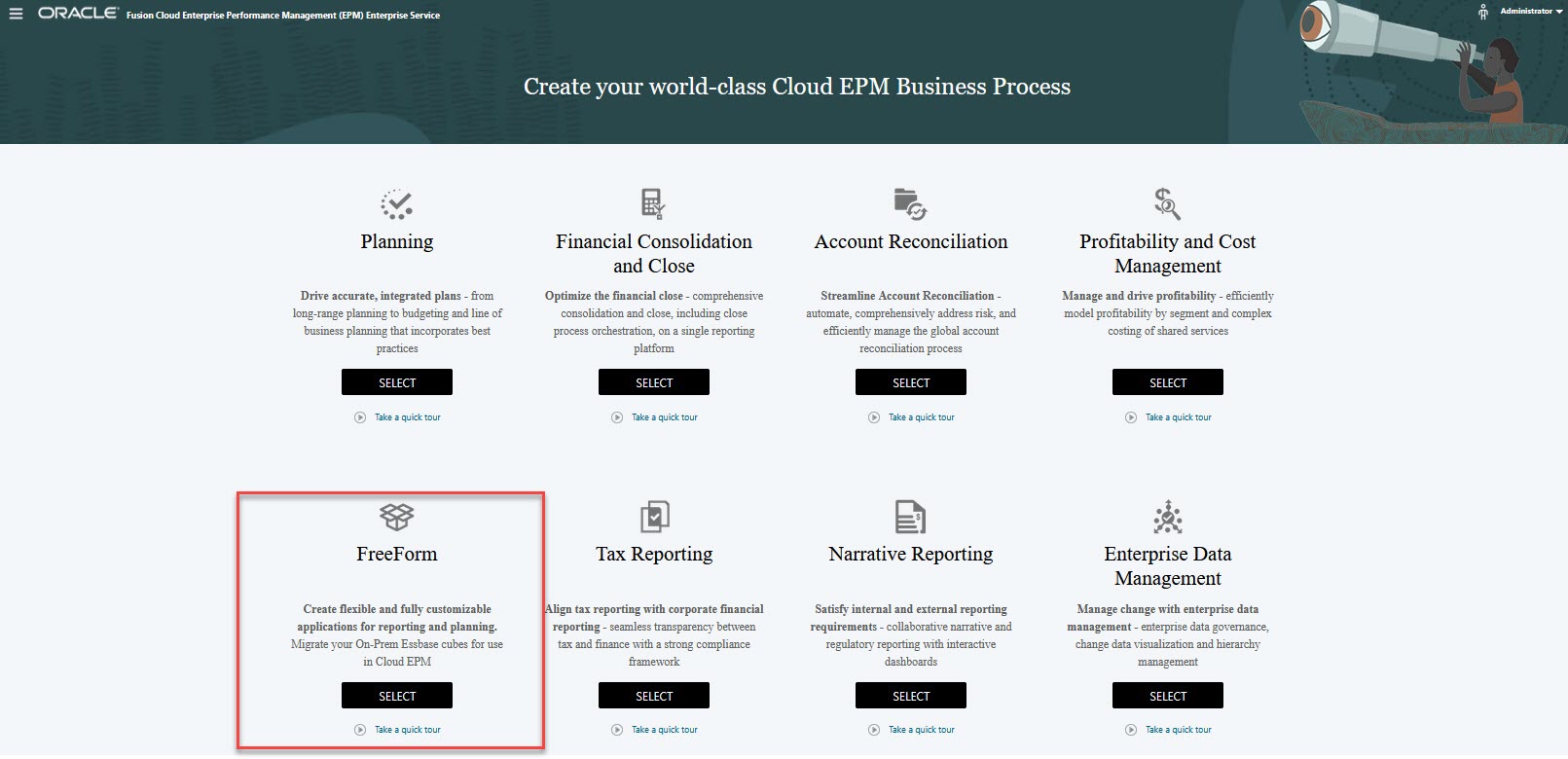Click the 'Drive accurate, integrated plans' description
Screen dimensions: 1568x759
(397, 322)
